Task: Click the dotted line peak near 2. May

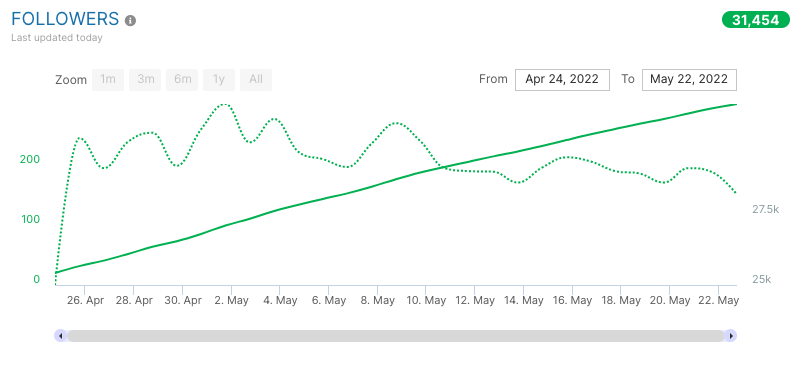Action: tap(223, 104)
